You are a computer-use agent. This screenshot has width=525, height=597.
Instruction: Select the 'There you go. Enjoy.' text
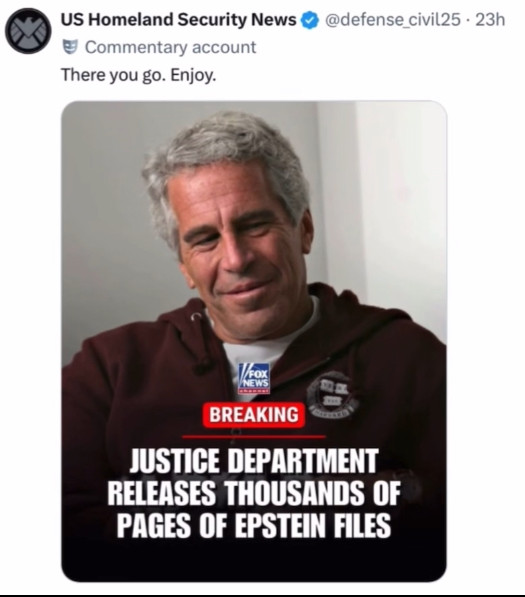tap(139, 75)
